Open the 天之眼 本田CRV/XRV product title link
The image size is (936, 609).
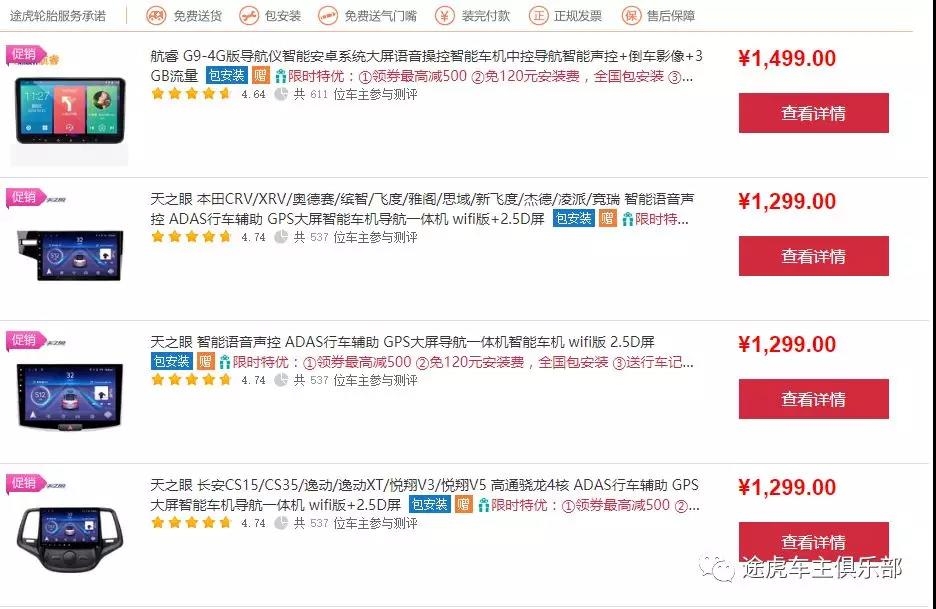pyautogui.click(x=422, y=209)
